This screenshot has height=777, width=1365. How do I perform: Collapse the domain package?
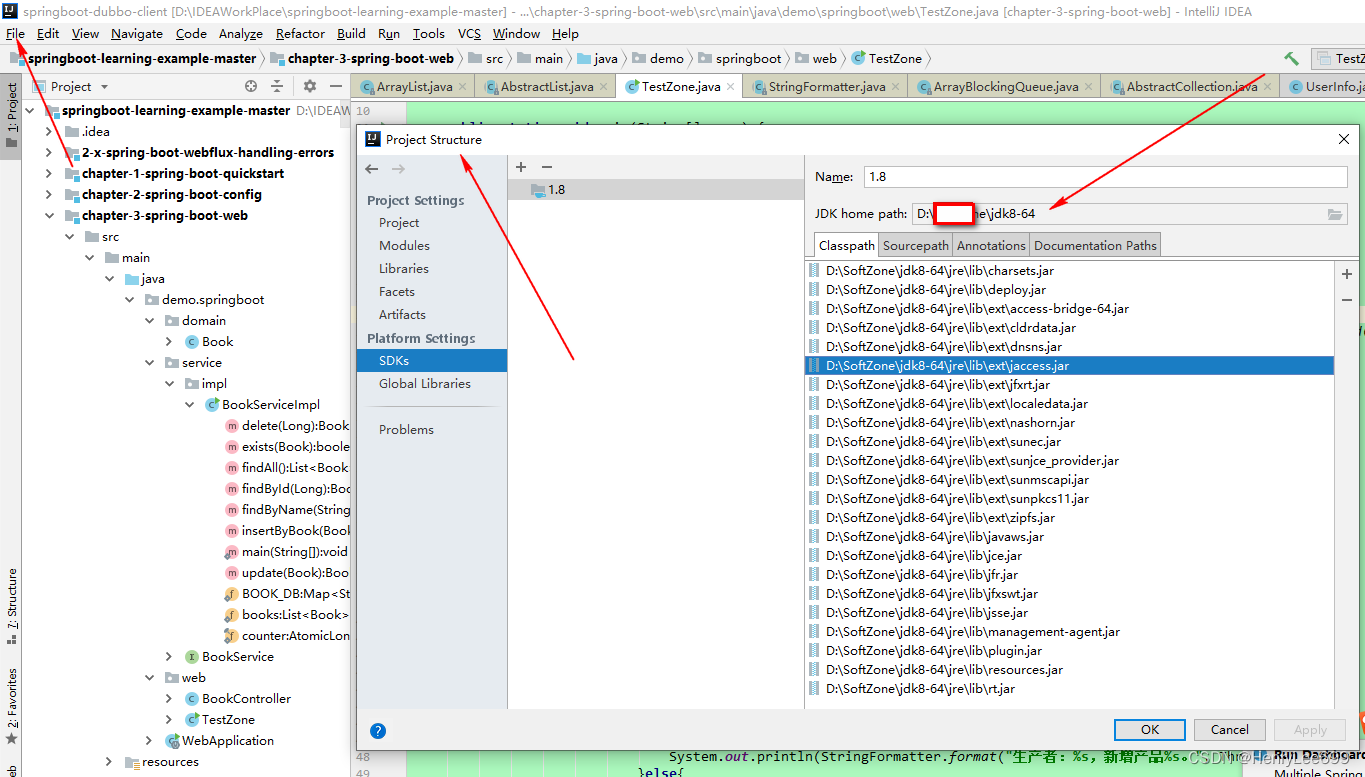(149, 321)
